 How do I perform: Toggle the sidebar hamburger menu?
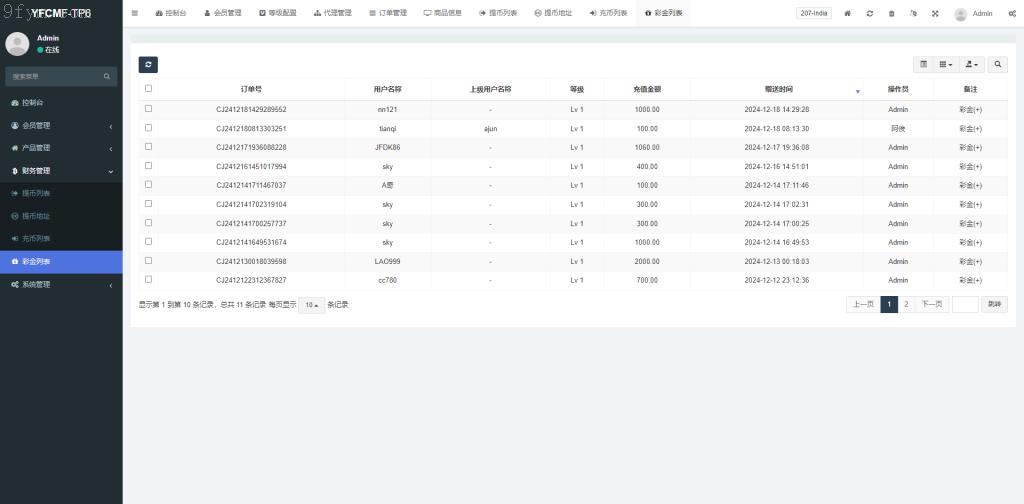pos(135,13)
